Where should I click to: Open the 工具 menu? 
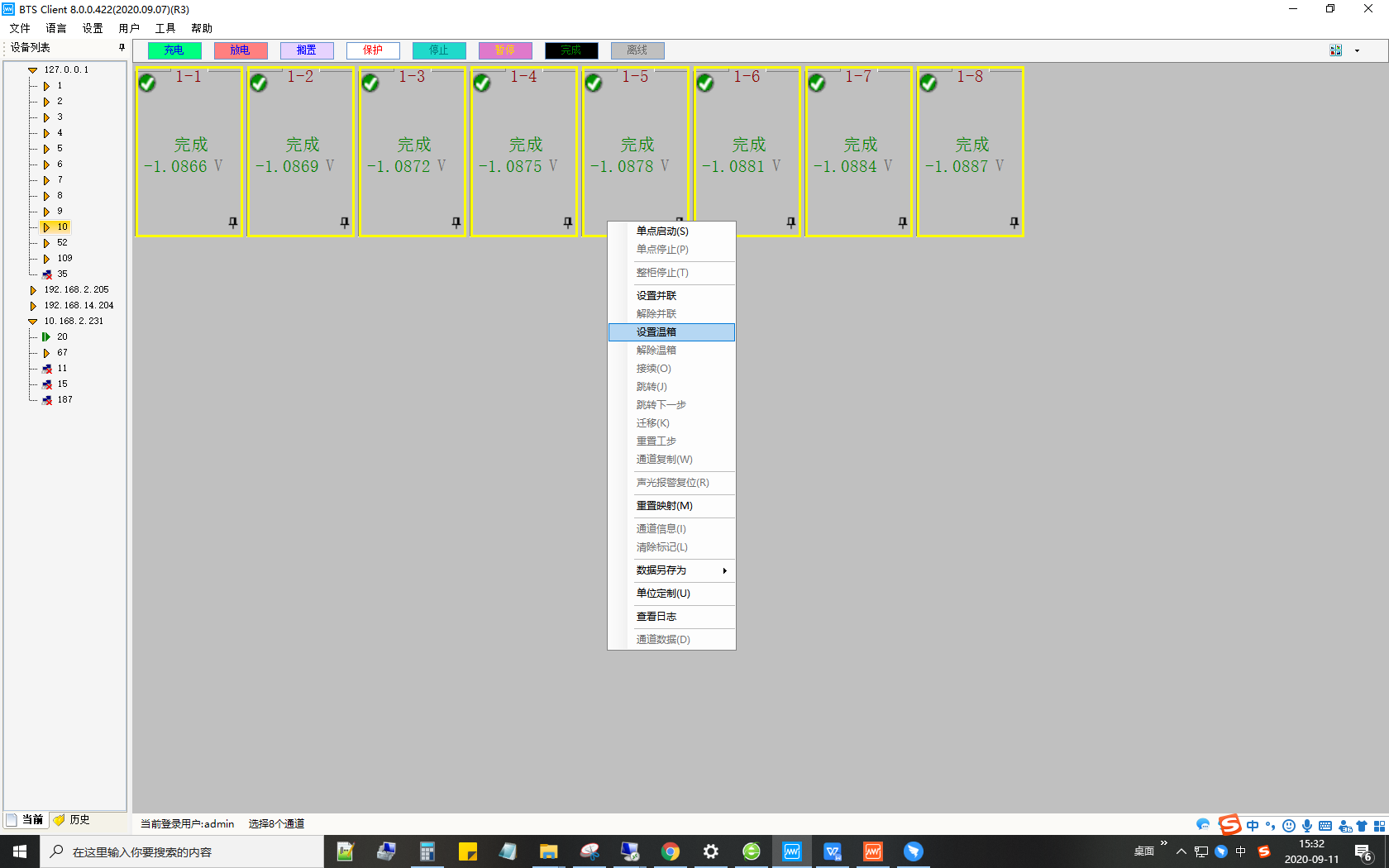(x=165, y=28)
